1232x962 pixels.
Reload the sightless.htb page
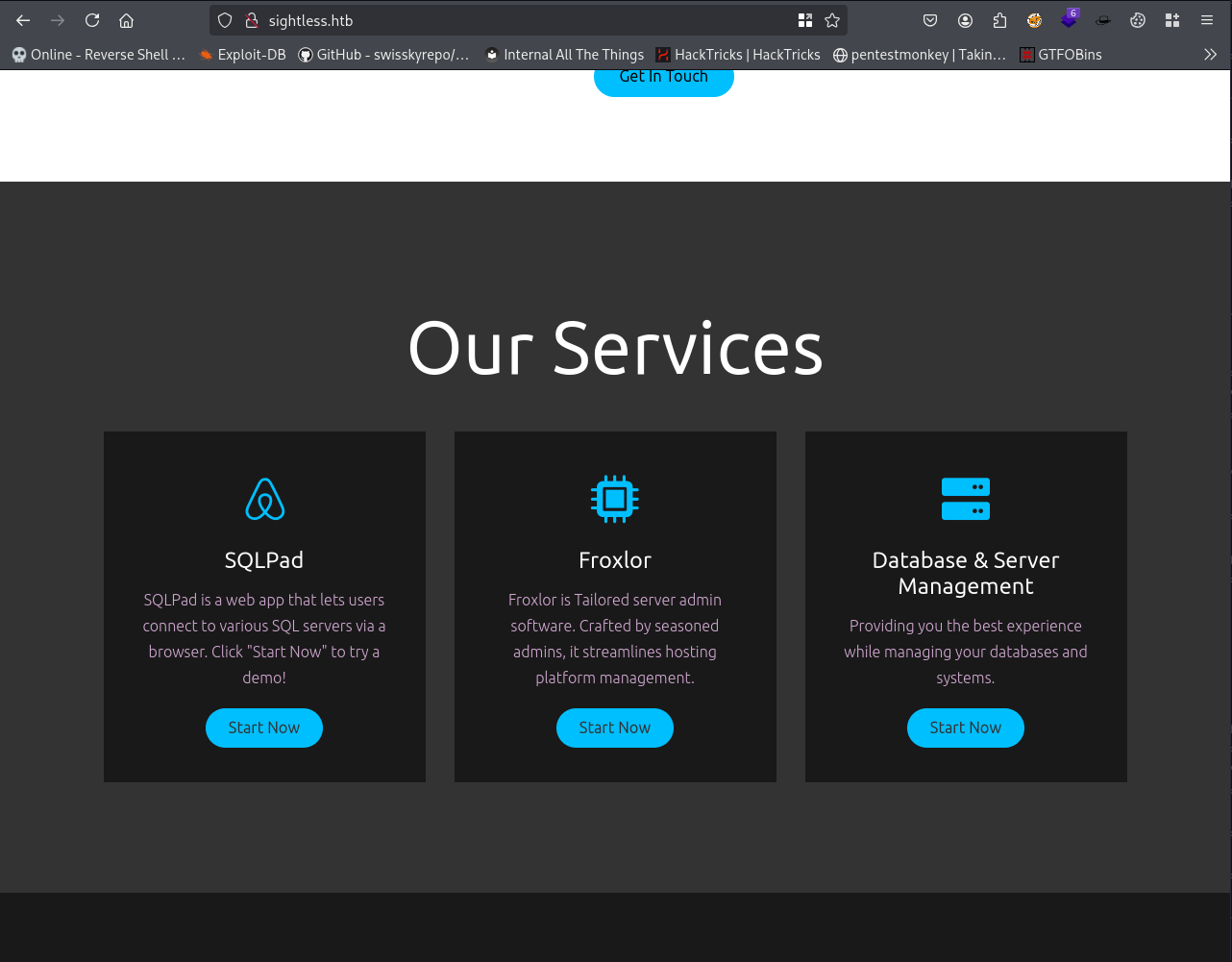tap(92, 20)
